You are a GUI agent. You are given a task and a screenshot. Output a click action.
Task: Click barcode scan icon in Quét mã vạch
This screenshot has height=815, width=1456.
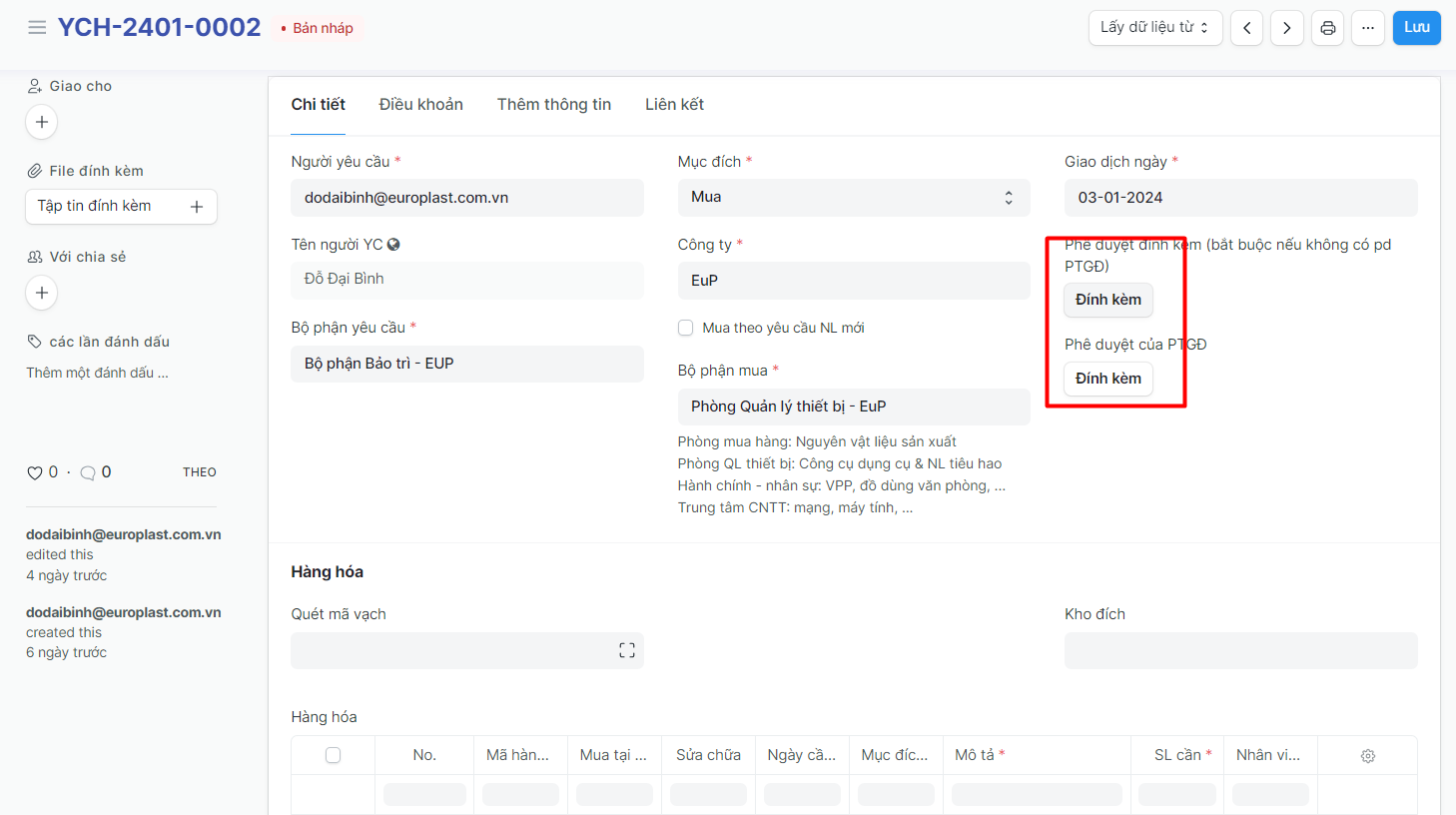point(627,650)
